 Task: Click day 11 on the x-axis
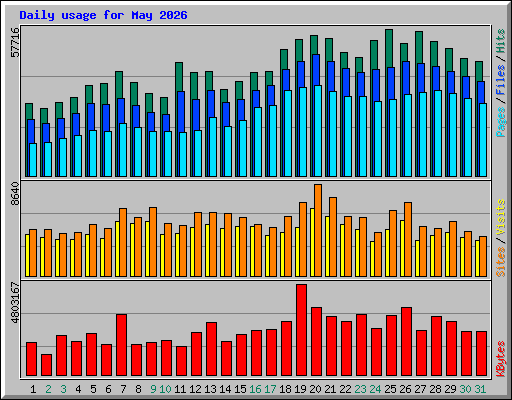click(x=180, y=389)
